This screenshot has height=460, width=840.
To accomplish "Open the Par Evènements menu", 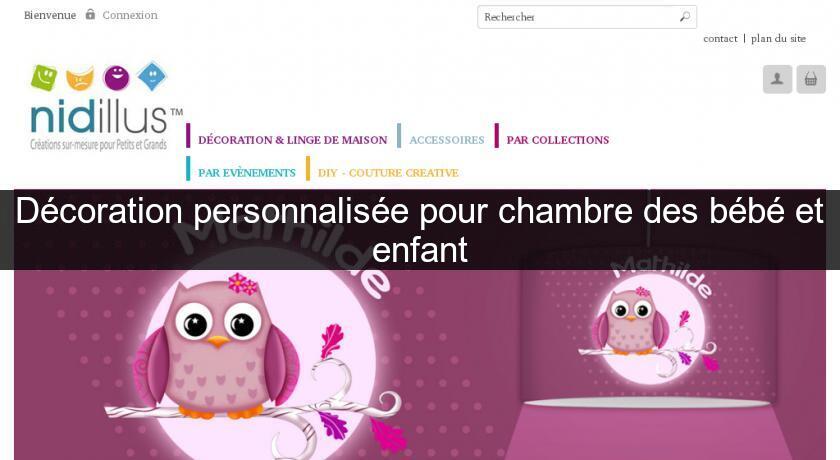I will point(247,172).
